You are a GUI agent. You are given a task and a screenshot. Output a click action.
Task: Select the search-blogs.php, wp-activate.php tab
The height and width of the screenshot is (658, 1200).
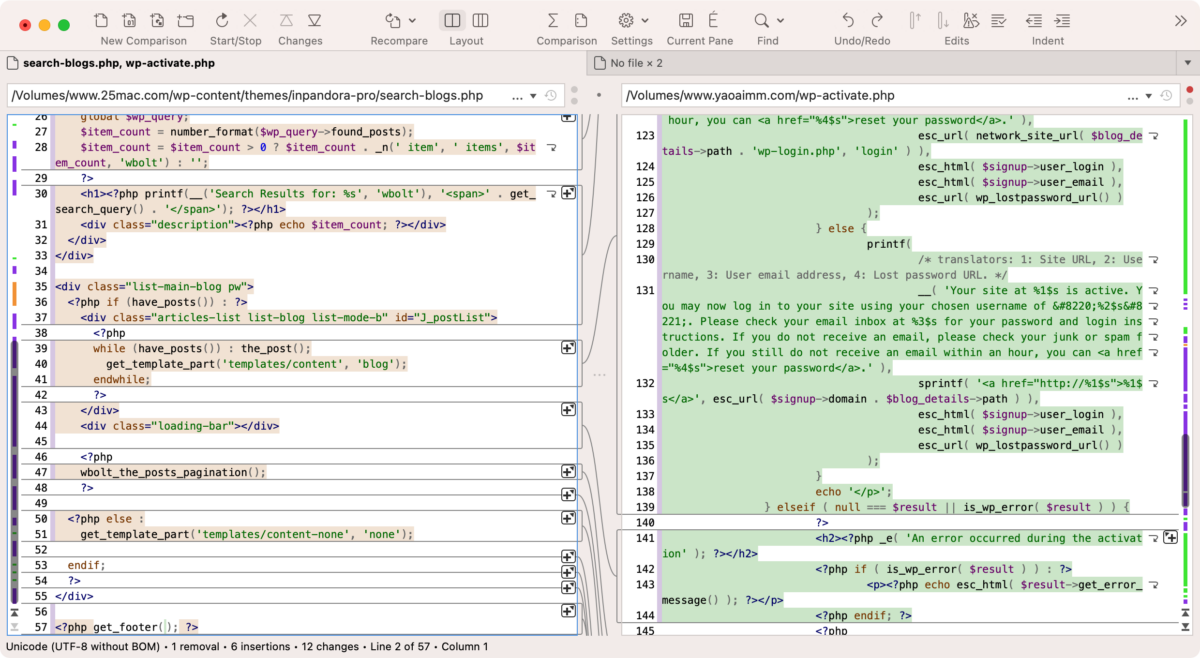[293, 63]
